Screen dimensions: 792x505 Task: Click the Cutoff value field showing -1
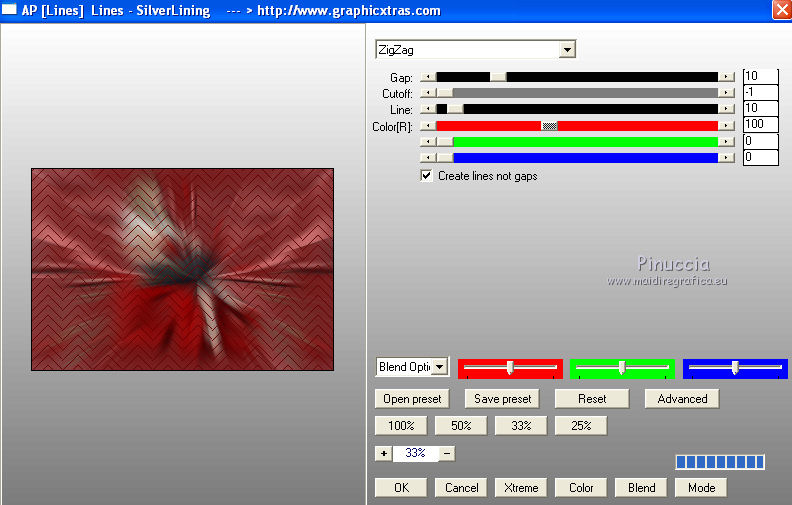click(x=760, y=92)
